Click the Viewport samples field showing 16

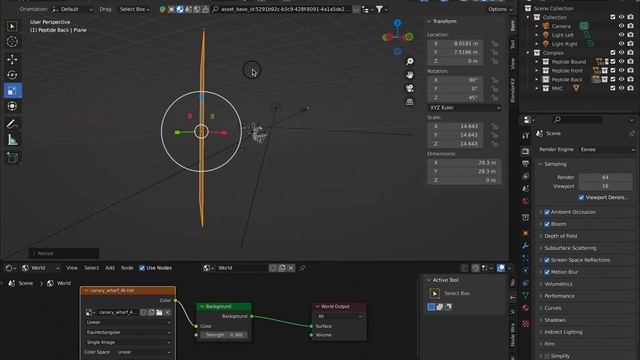605,186
